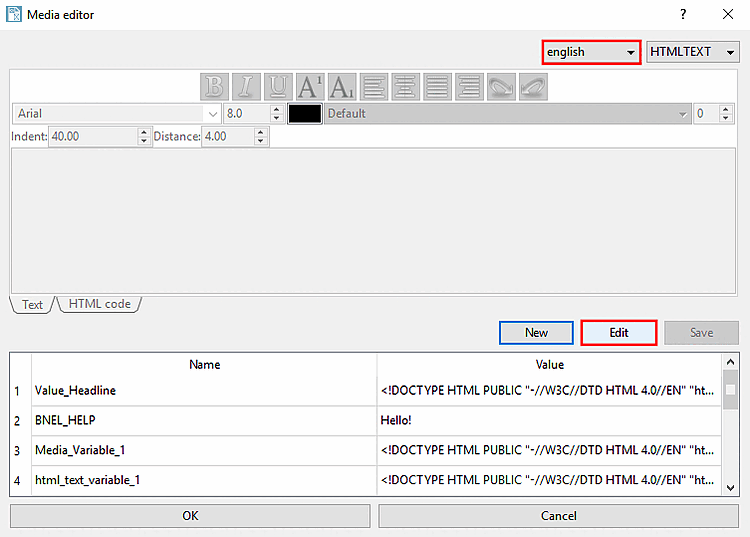Screen dimensions: 750x537
Task: Increase the font size 8.0 value
Action: 276,109
